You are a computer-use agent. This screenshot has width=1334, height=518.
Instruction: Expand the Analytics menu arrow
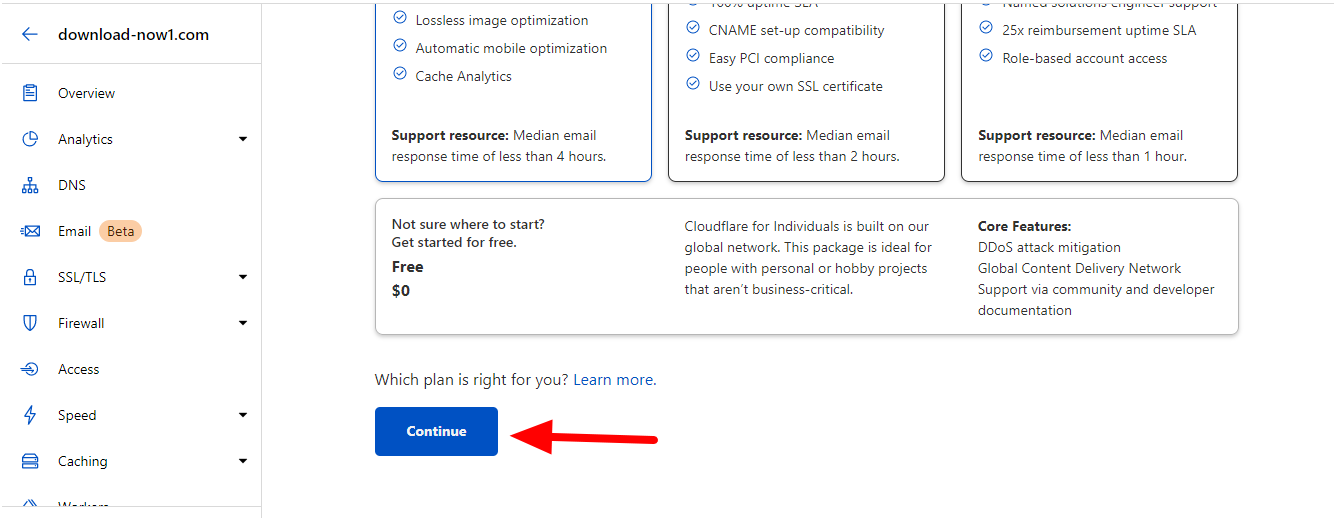coord(243,139)
